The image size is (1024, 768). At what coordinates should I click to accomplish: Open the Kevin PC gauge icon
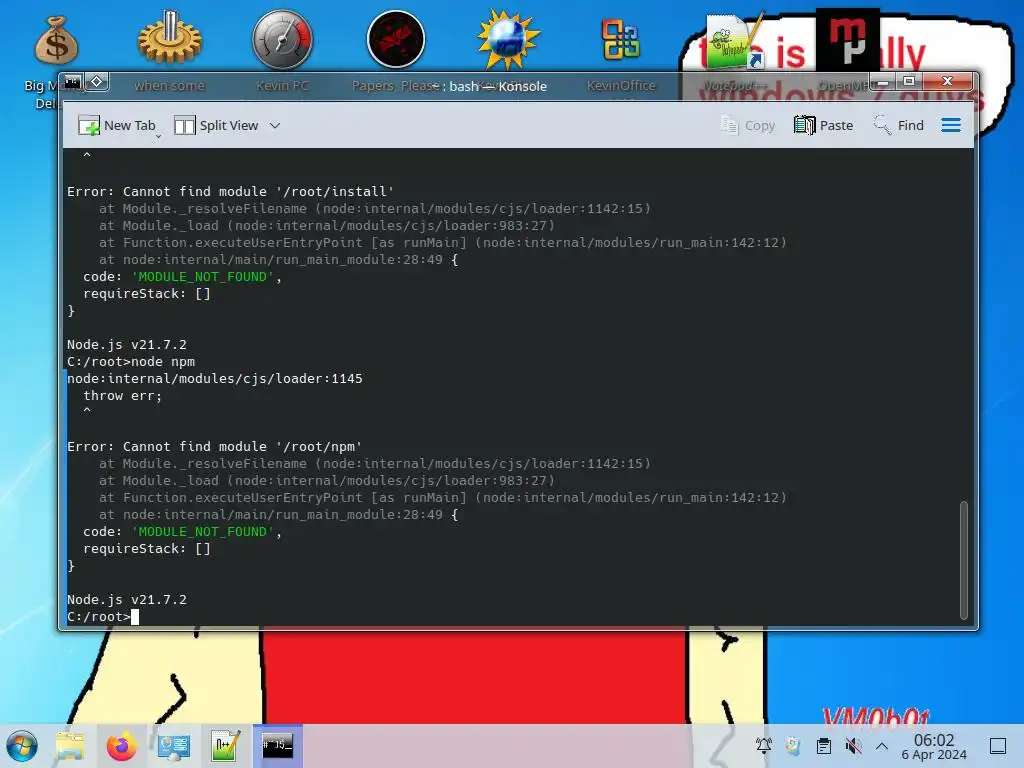pos(282,39)
